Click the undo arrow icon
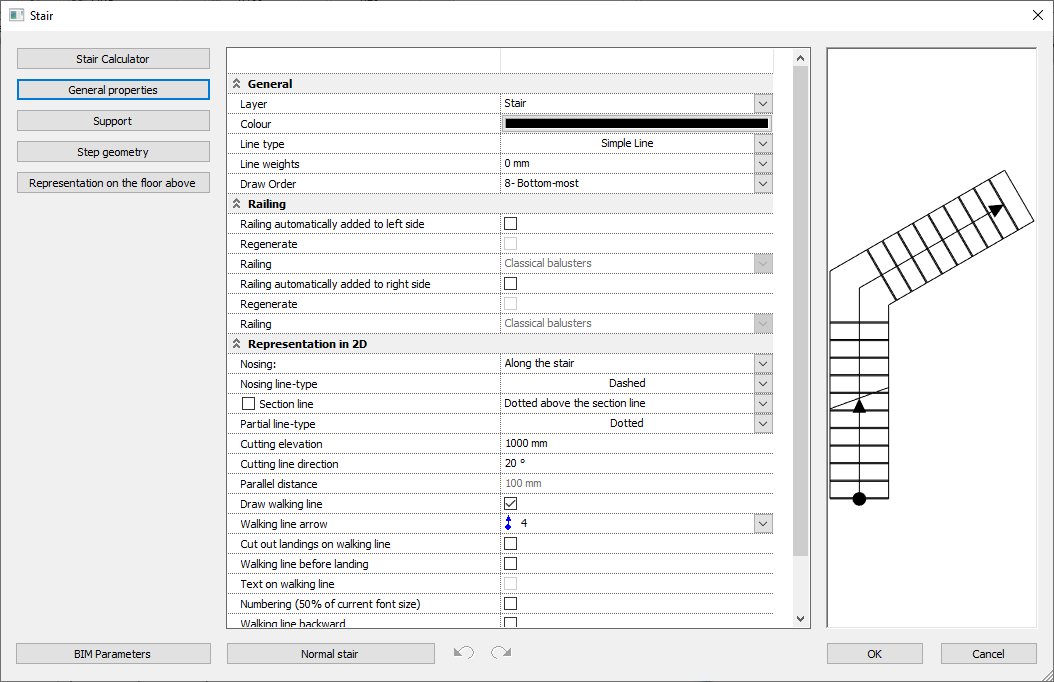 coord(463,653)
